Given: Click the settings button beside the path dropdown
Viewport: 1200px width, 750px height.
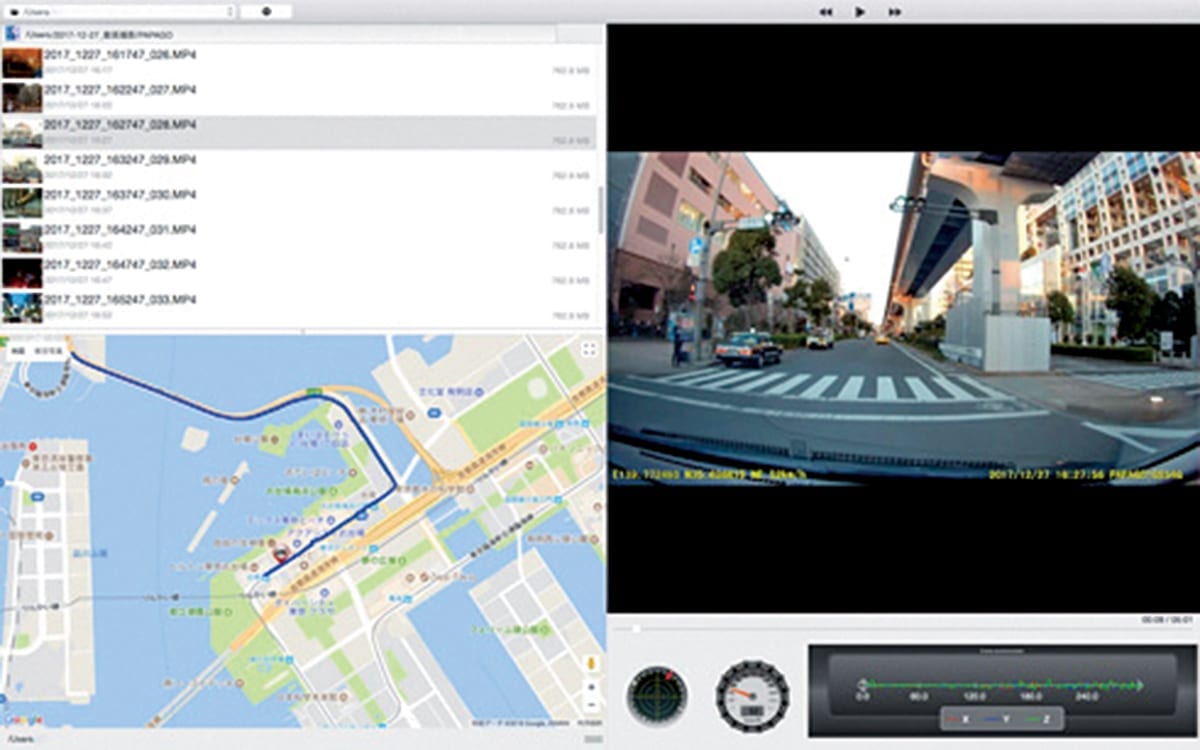Looking at the screenshot, I should point(266,12).
